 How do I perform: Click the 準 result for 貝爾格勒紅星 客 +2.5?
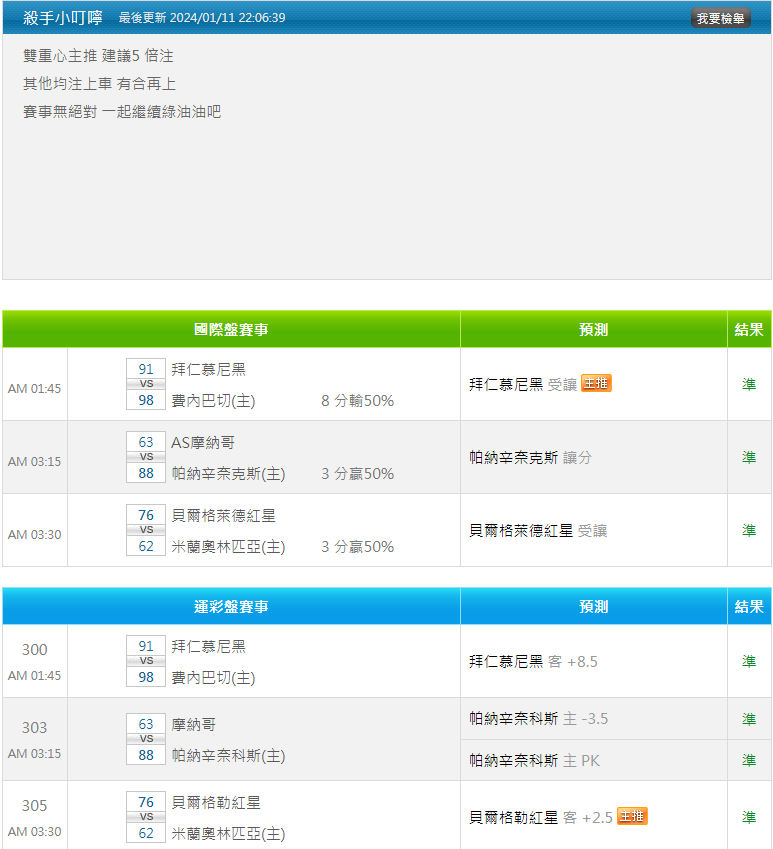[749, 818]
